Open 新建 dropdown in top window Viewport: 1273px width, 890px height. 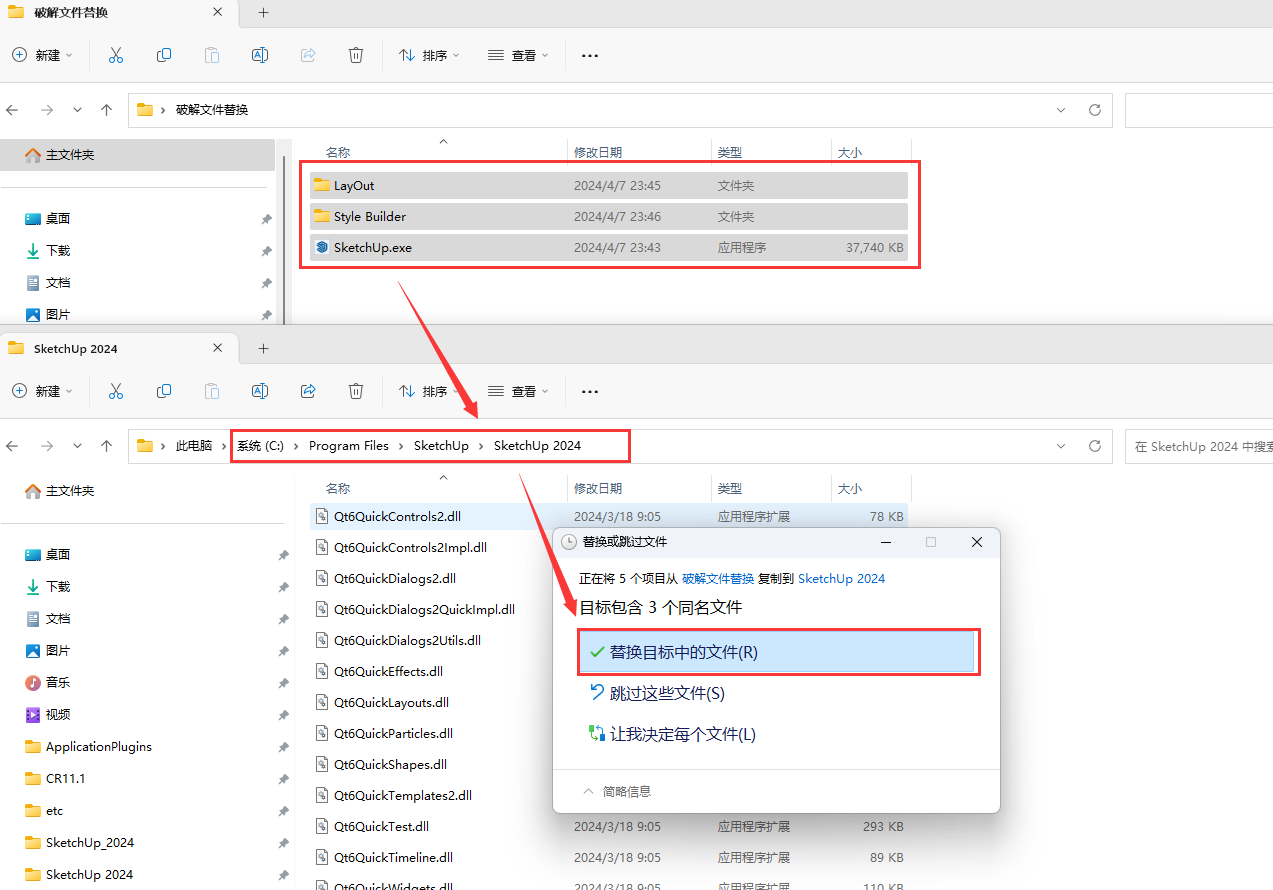click(43, 55)
